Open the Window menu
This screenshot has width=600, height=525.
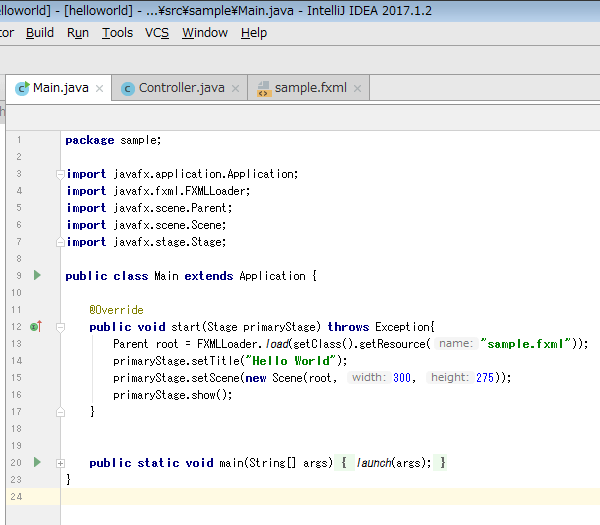click(x=205, y=33)
